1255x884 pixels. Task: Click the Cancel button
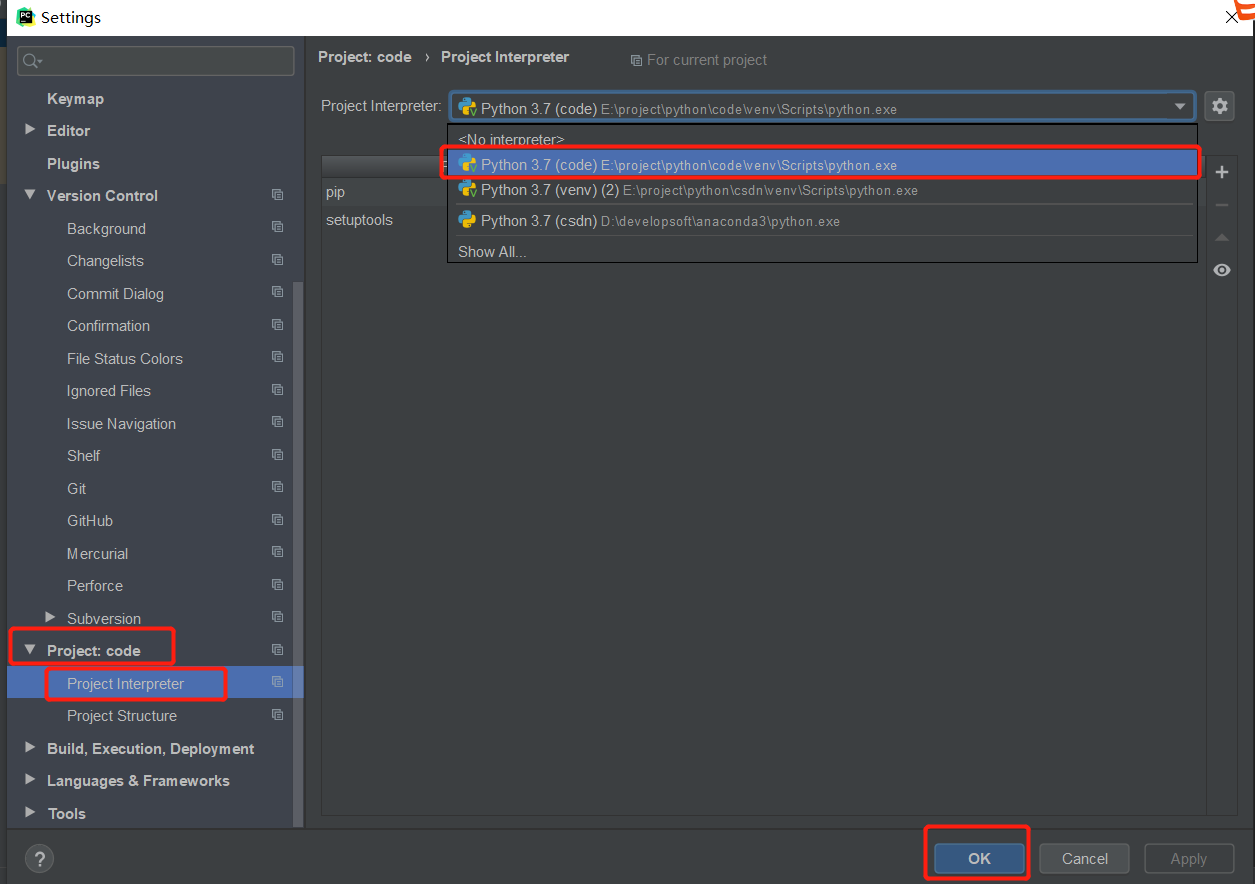1085,858
